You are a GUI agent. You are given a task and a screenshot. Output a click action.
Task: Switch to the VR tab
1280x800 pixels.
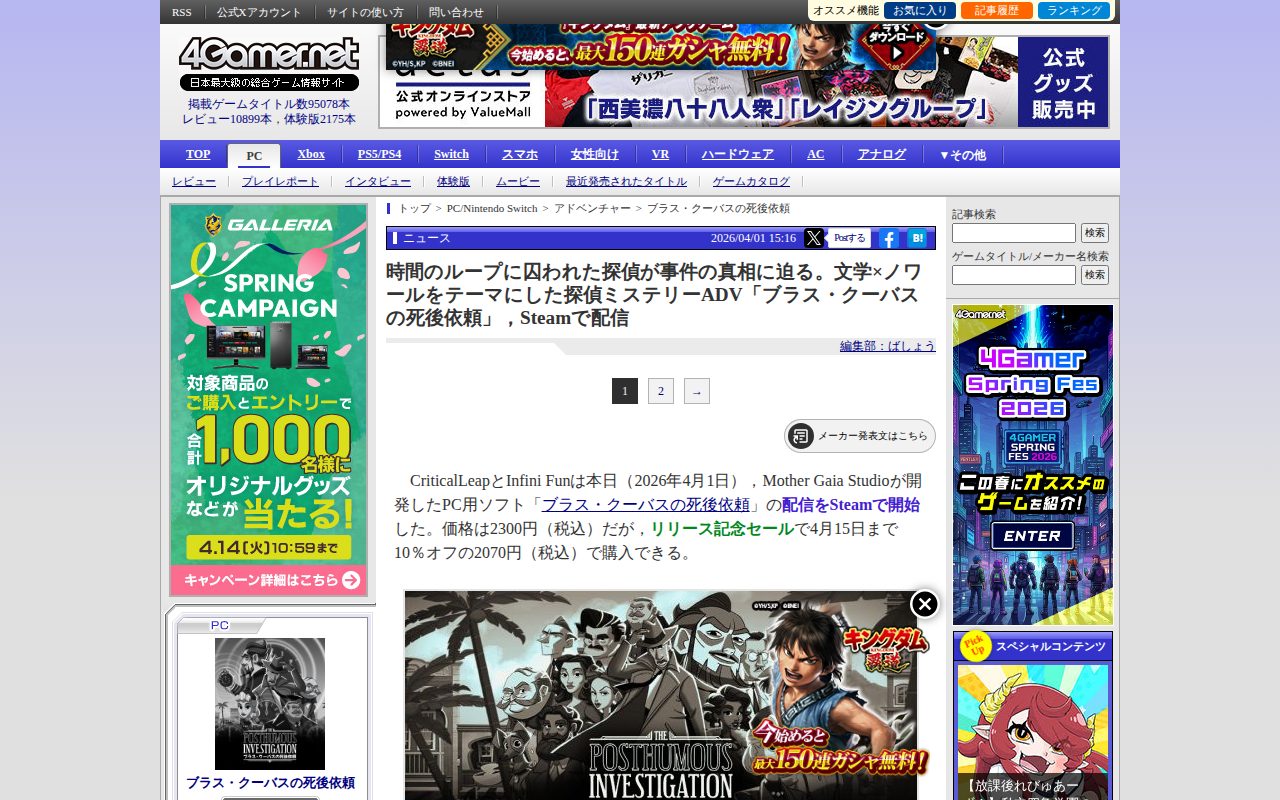(660, 154)
